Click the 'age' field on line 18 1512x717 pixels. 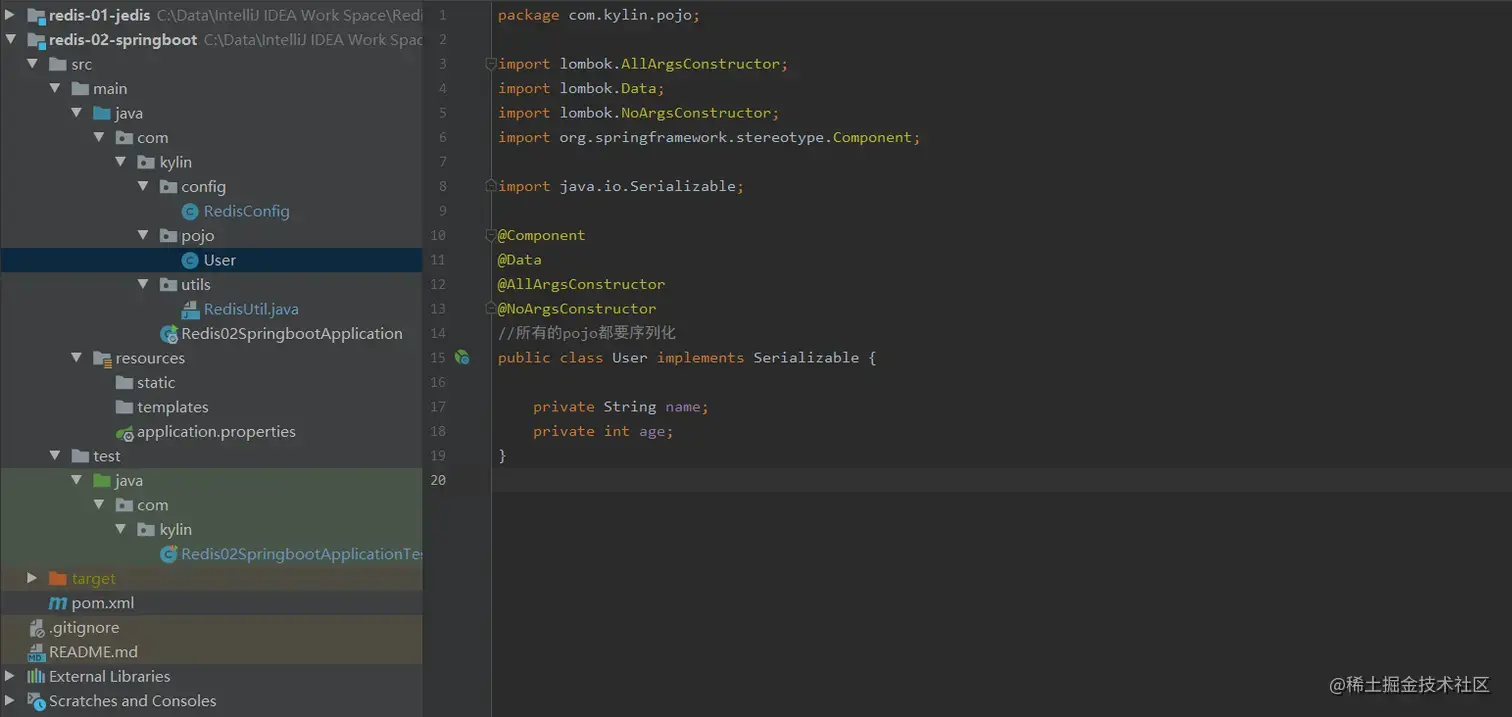pyautogui.click(x=653, y=431)
